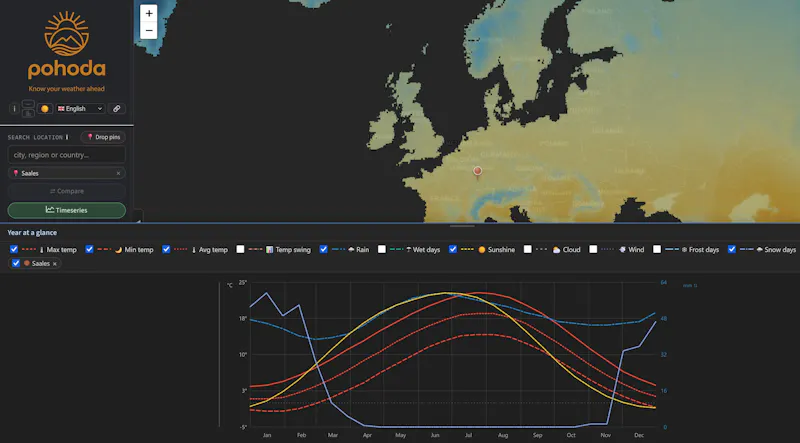Uncheck the Avg temp checkbox
Image resolution: width=800 pixels, height=443 pixels.
point(166,249)
